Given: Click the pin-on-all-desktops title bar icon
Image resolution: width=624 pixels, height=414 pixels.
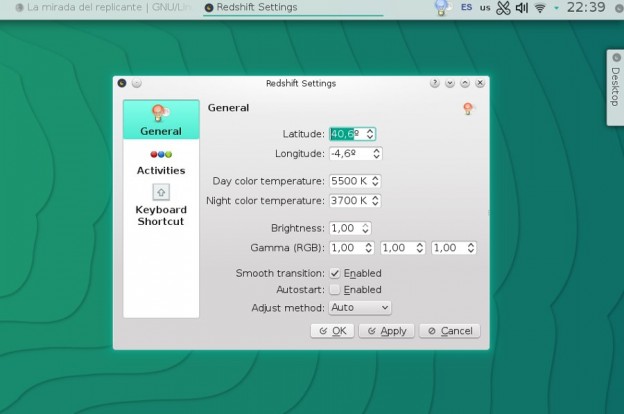Looking at the screenshot, I should (136, 83).
